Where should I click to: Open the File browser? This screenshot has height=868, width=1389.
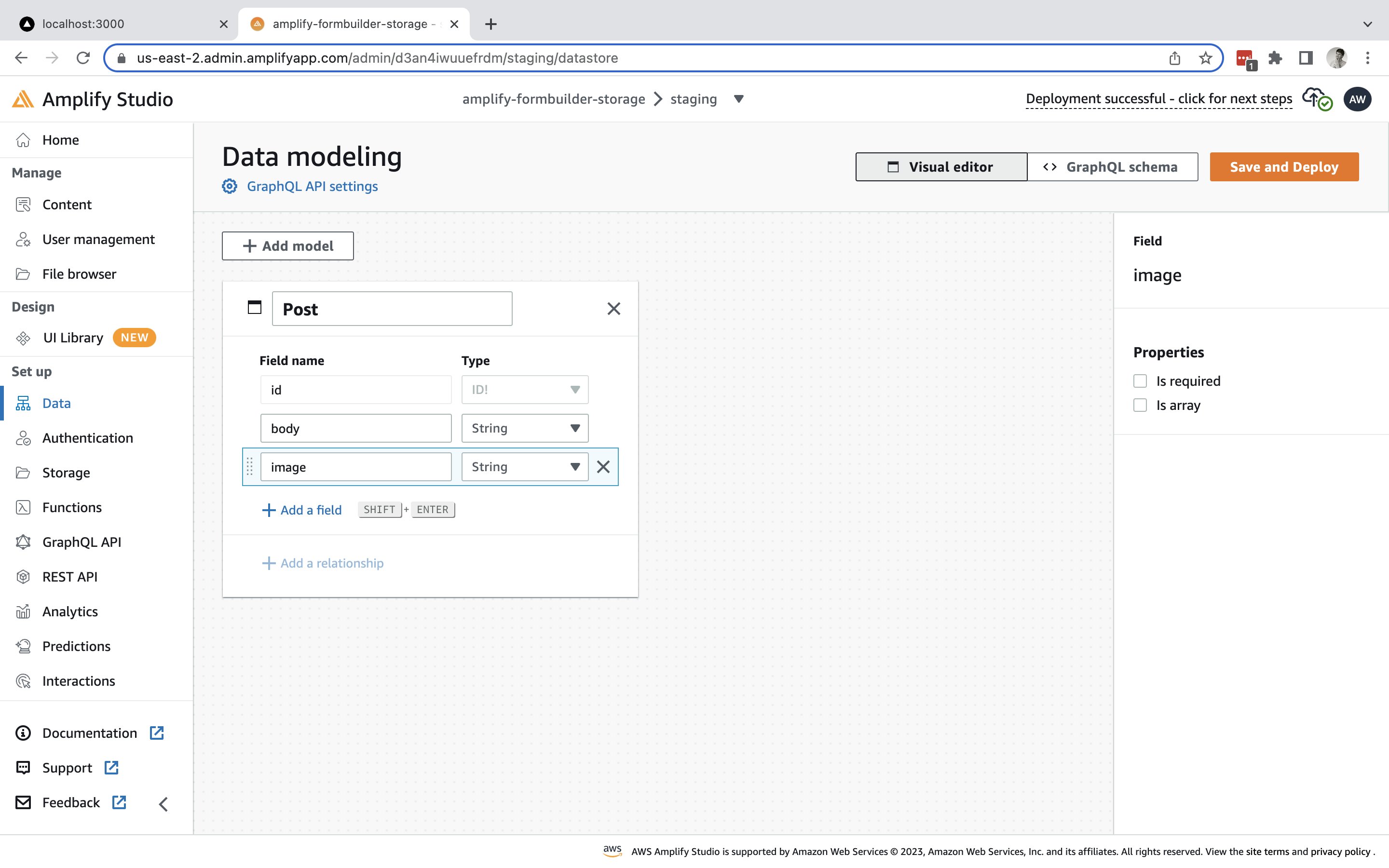79,274
